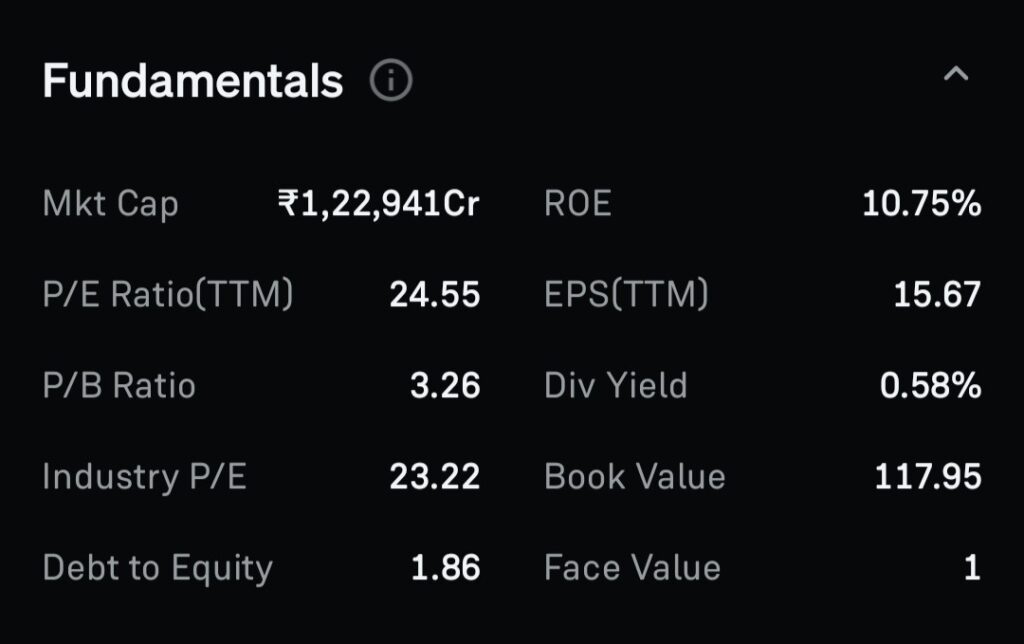The image size is (1024, 644).
Task: Select the P/B Ratio label
Action: (x=119, y=386)
